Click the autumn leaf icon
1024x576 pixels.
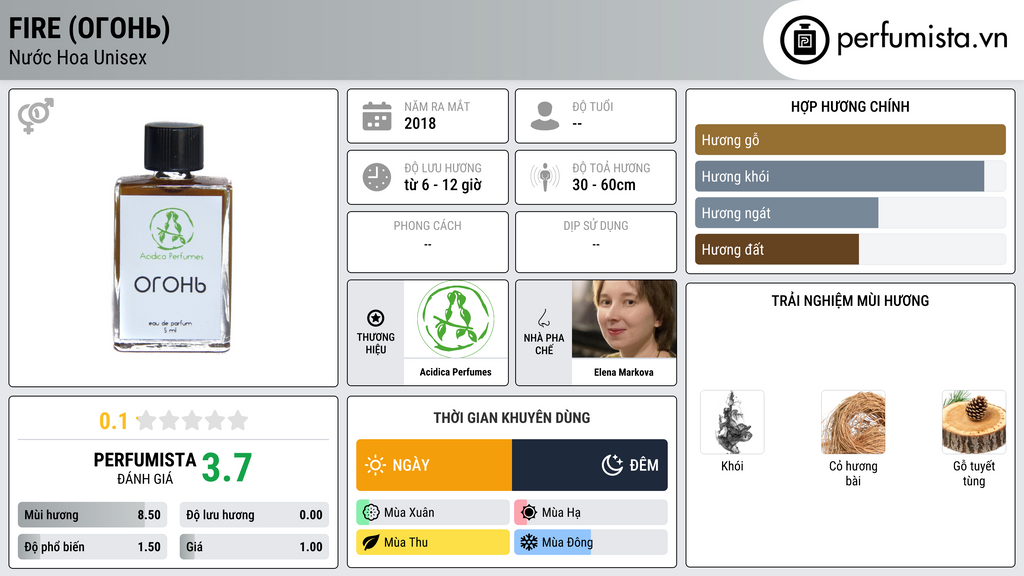click(x=371, y=542)
